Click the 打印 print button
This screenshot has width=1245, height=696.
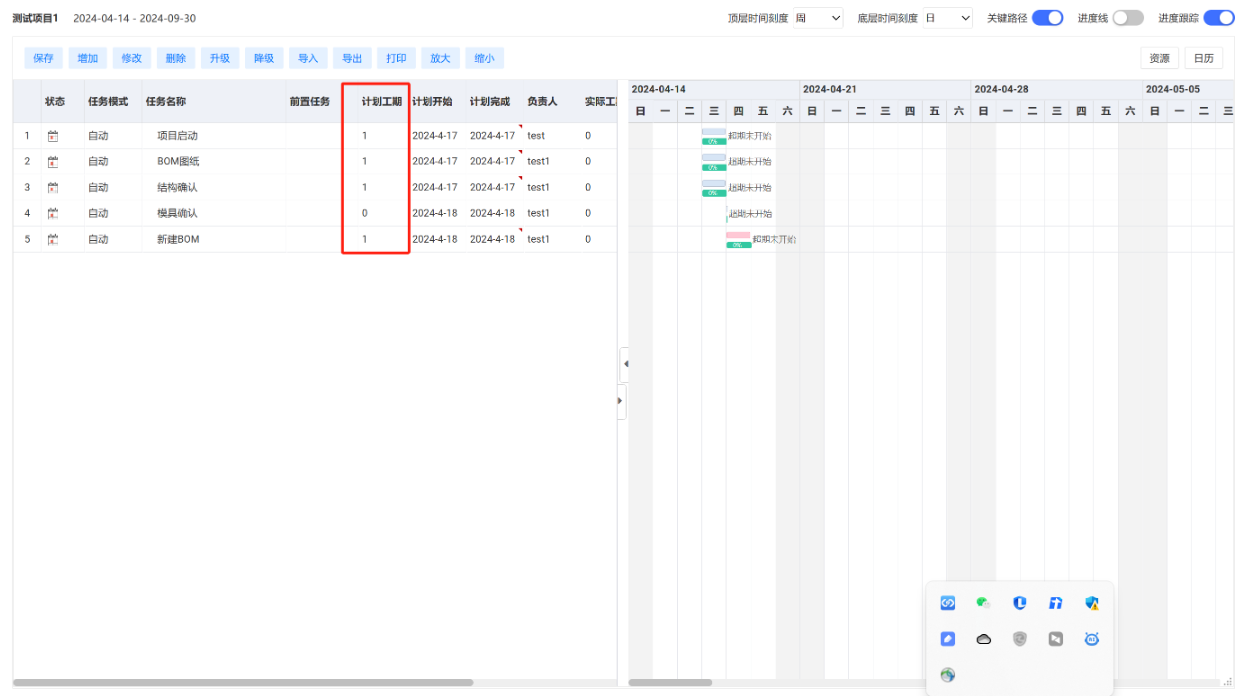click(396, 58)
